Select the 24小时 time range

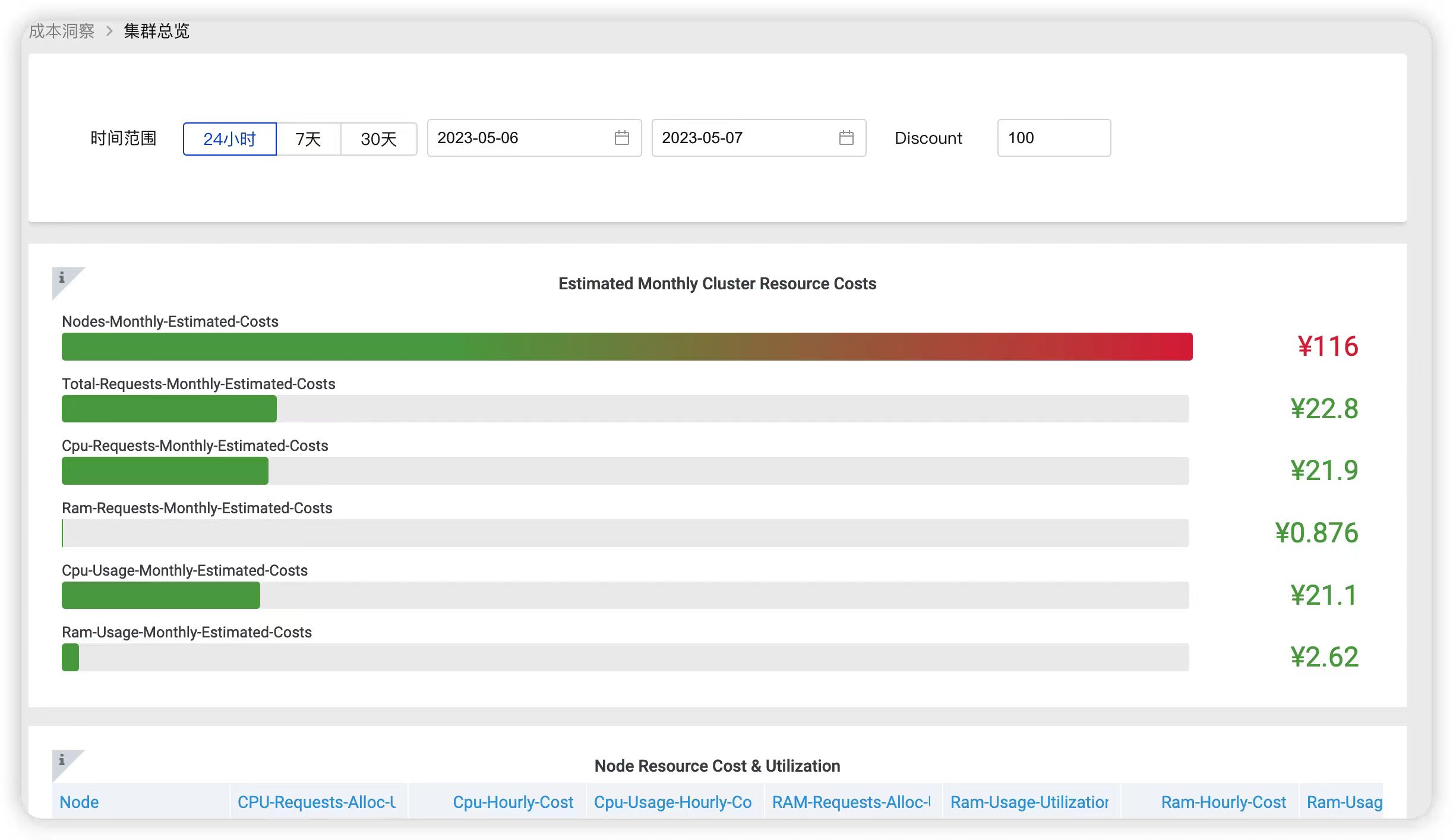point(229,139)
